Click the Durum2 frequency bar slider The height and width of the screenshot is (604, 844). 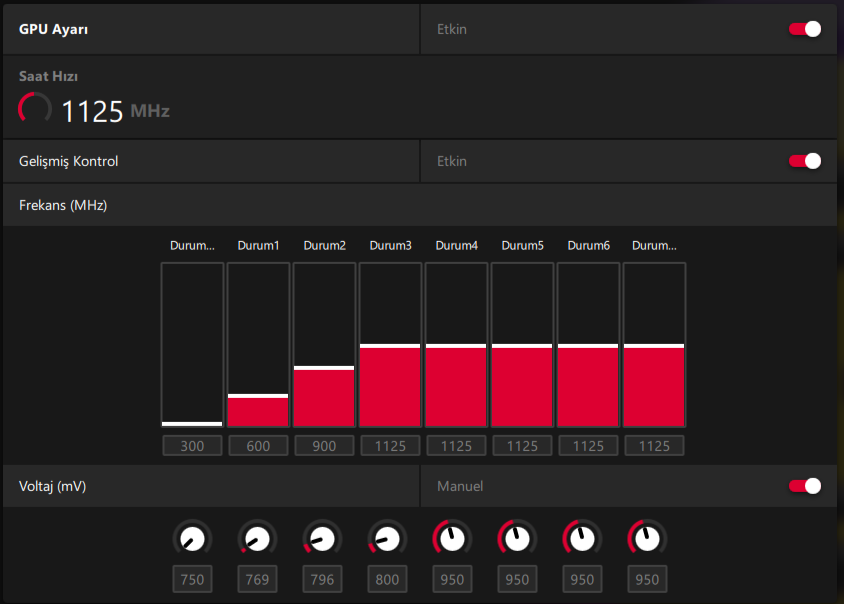[324, 345]
